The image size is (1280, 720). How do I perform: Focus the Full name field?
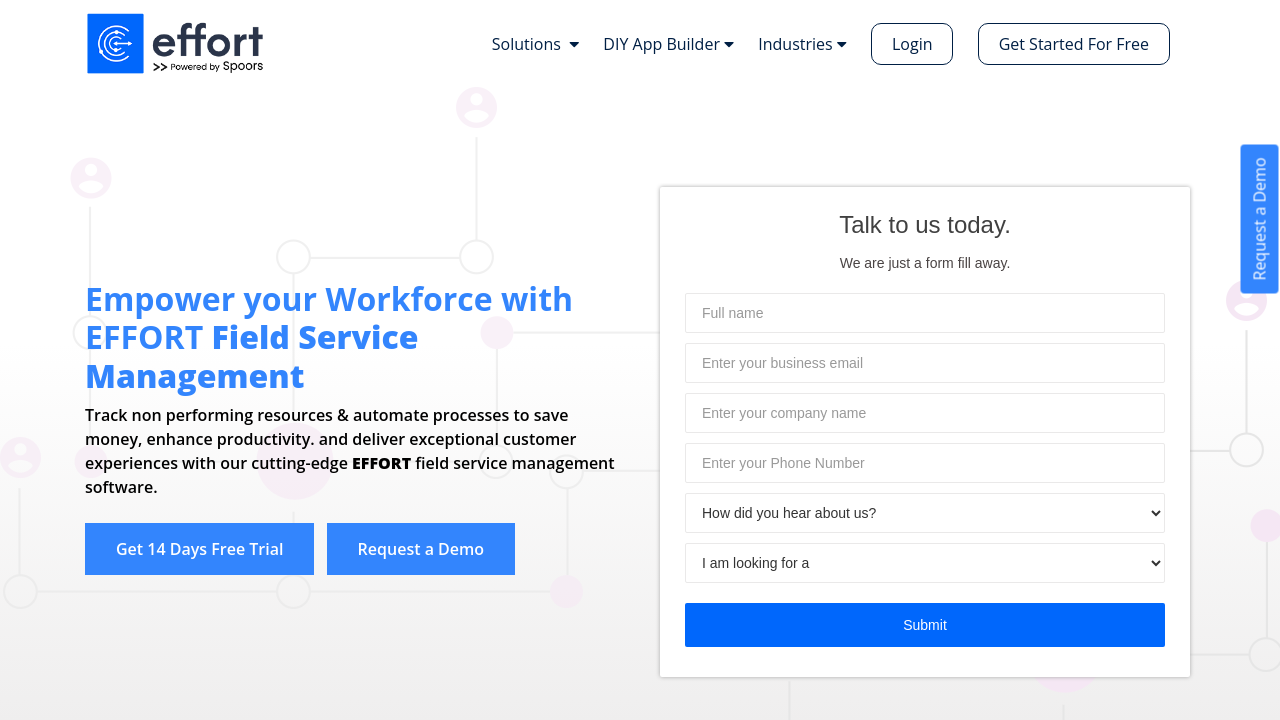(x=925, y=313)
